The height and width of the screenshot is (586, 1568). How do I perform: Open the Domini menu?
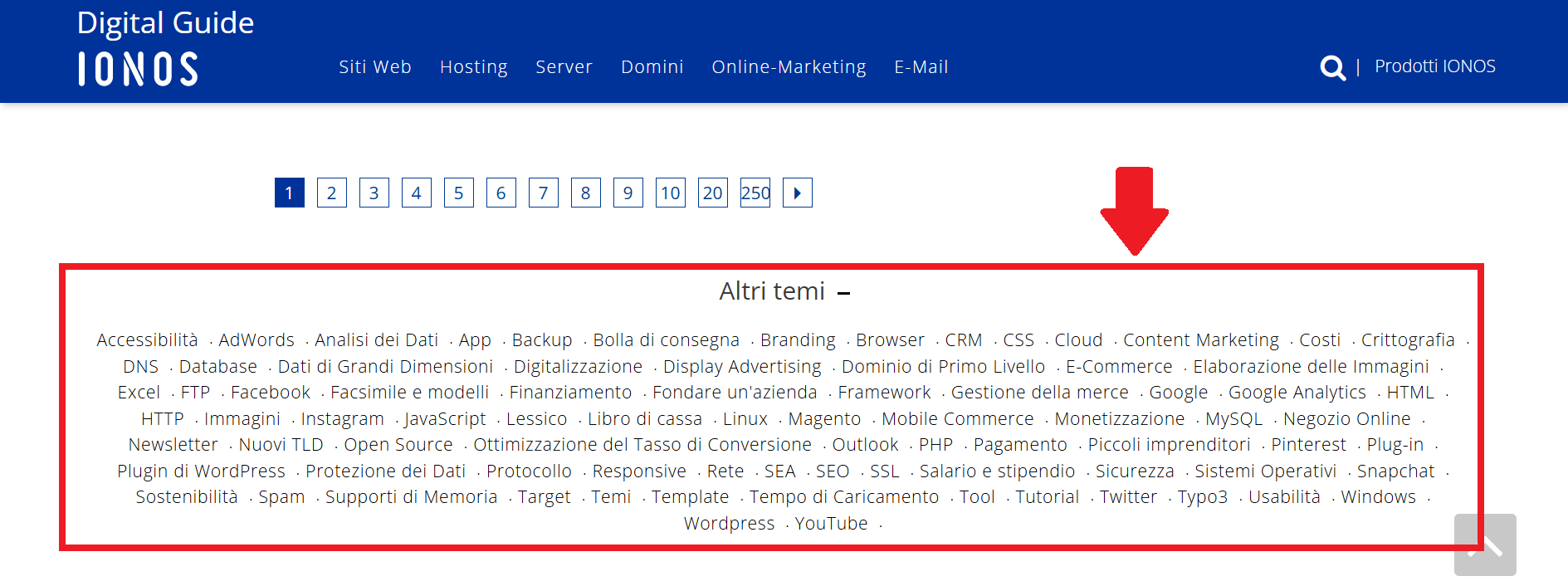(652, 66)
